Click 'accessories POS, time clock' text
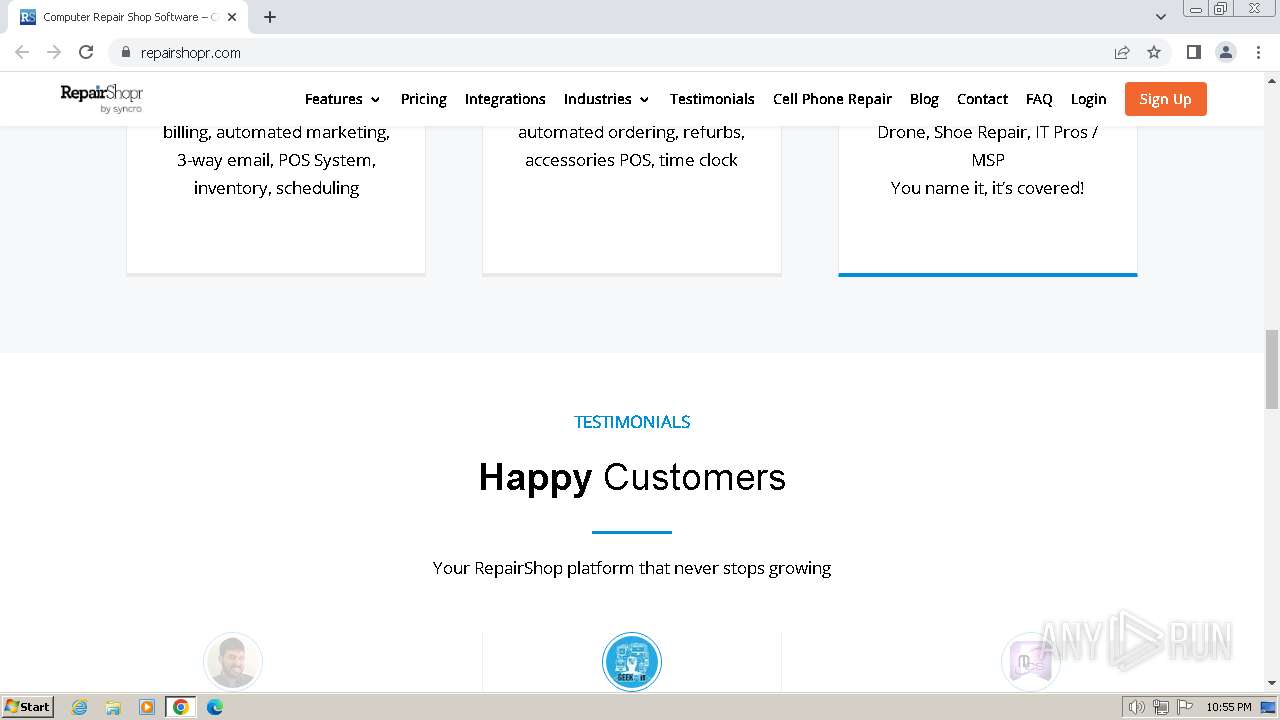1280x720 pixels. (x=631, y=160)
